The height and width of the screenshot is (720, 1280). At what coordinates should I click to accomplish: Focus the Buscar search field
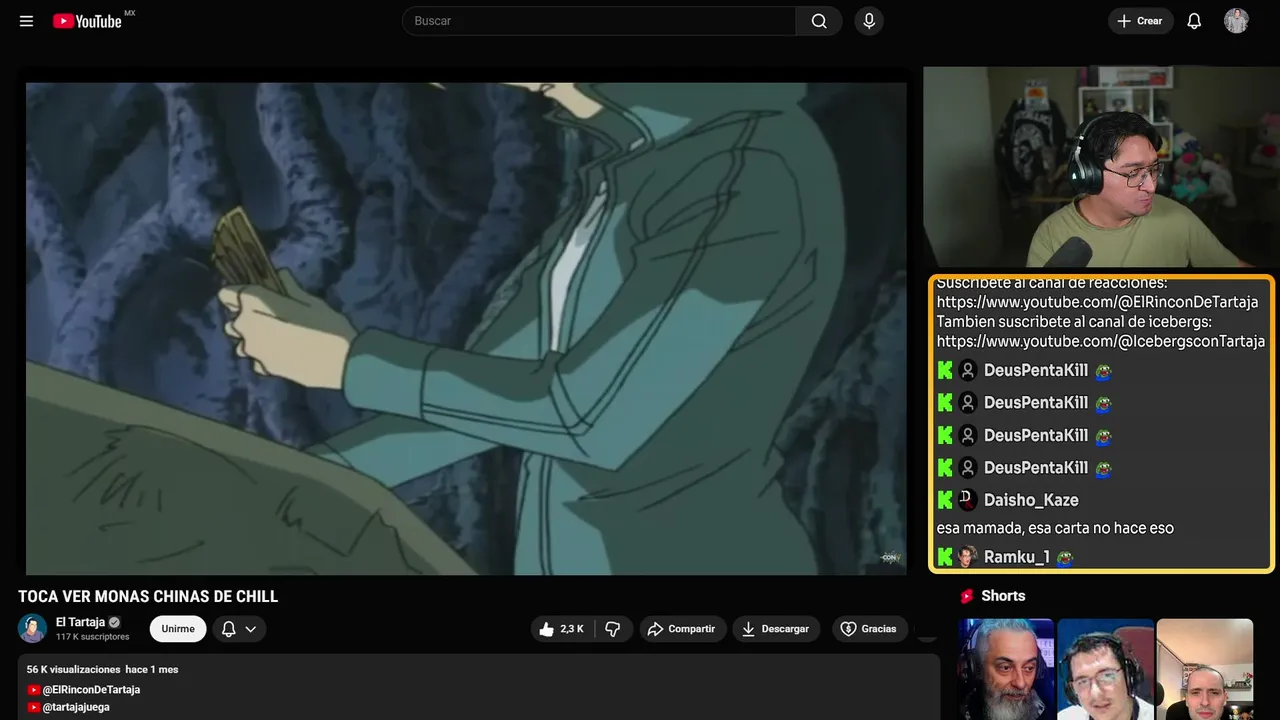[599, 21]
